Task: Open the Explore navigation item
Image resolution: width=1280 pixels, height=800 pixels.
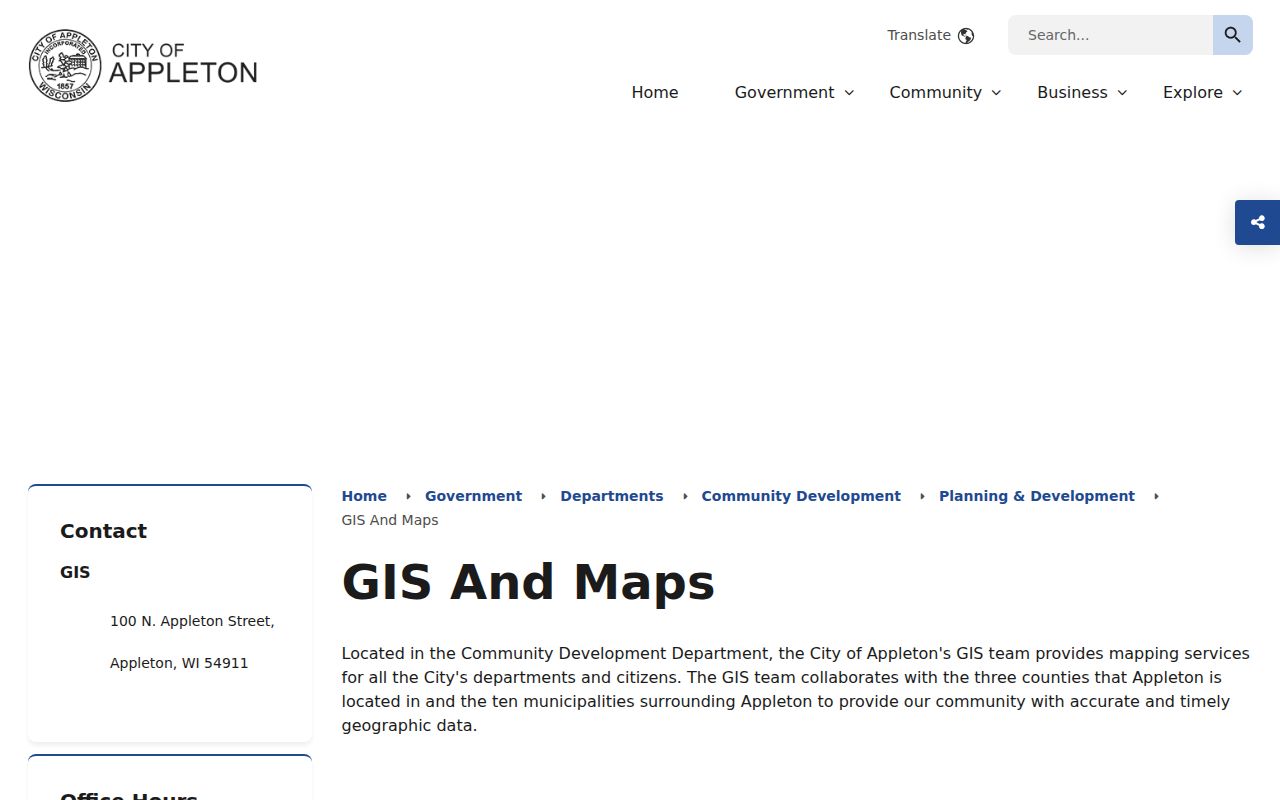Action: click(1192, 92)
